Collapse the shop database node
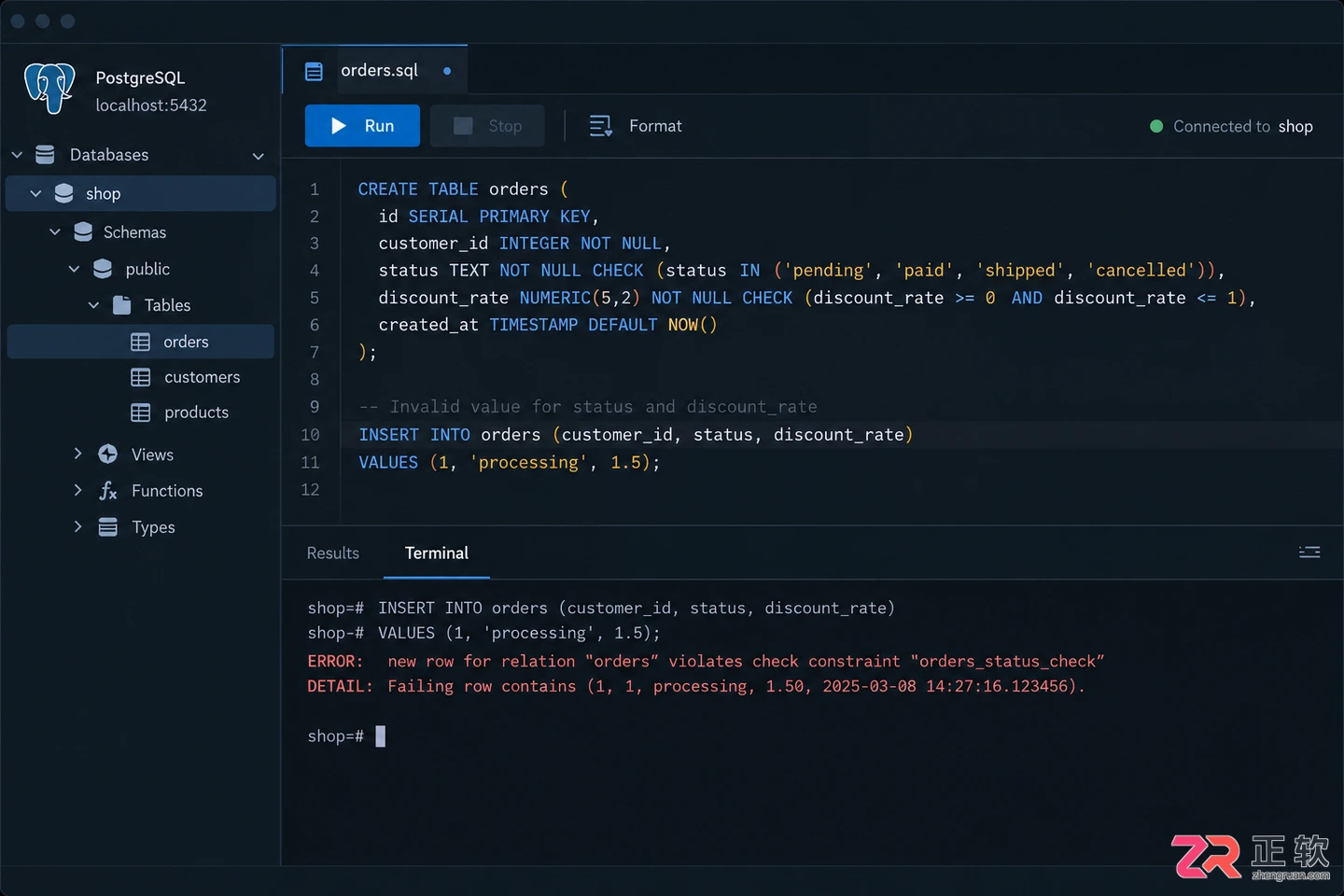Image resolution: width=1344 pixels, height=896 pixels. pyautogui.click(x=35, y=193)
